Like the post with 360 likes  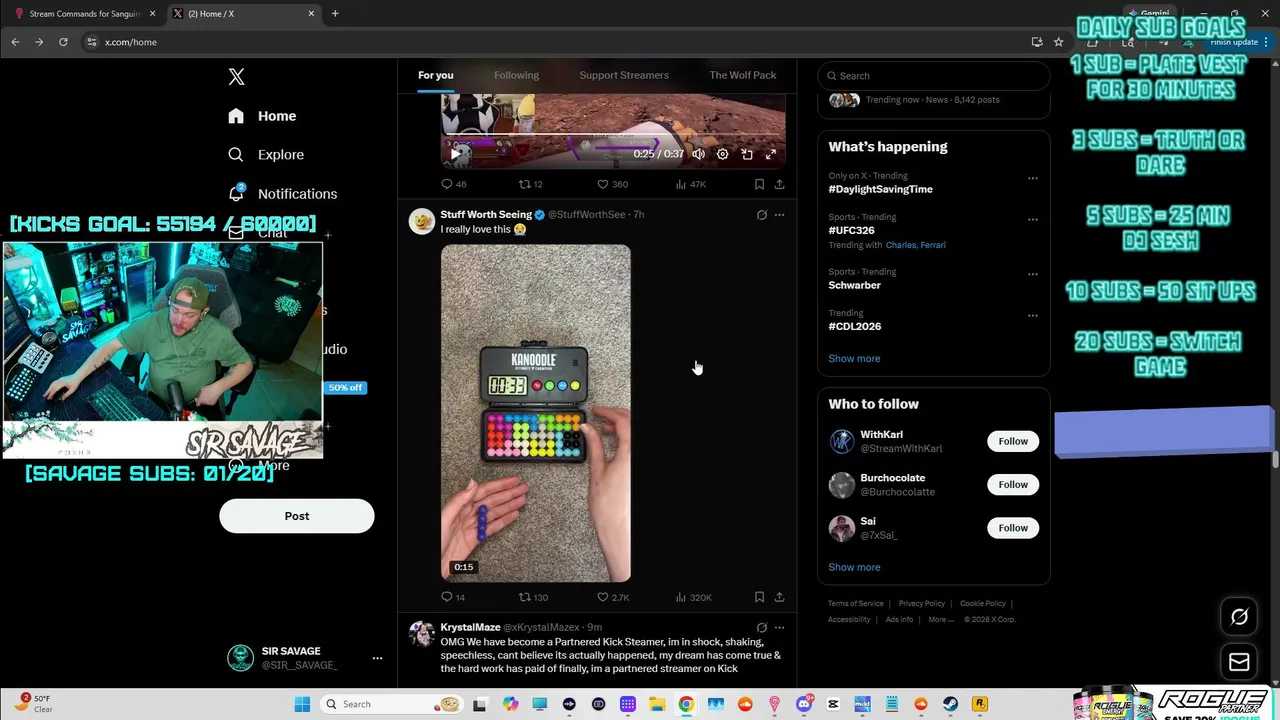click(612, 184)
